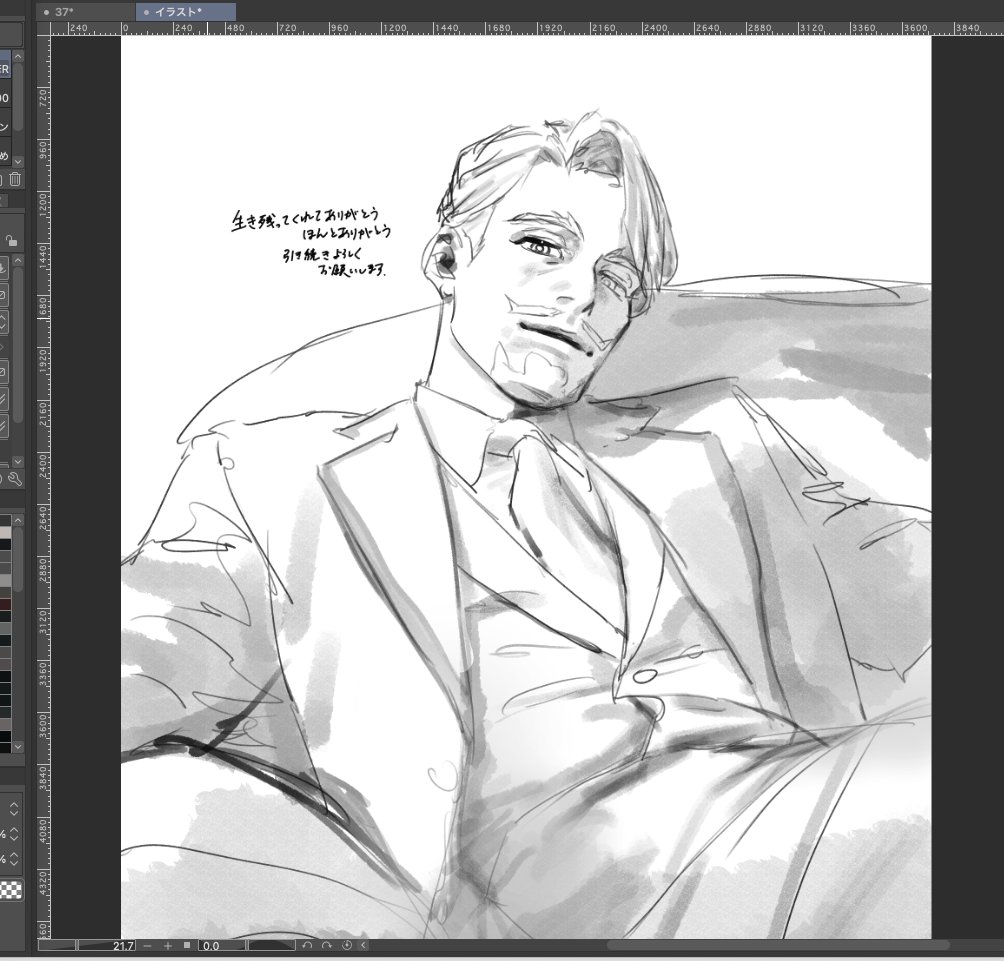Select the dark red color swatch
1004x961 pixels.
point(5,604)
